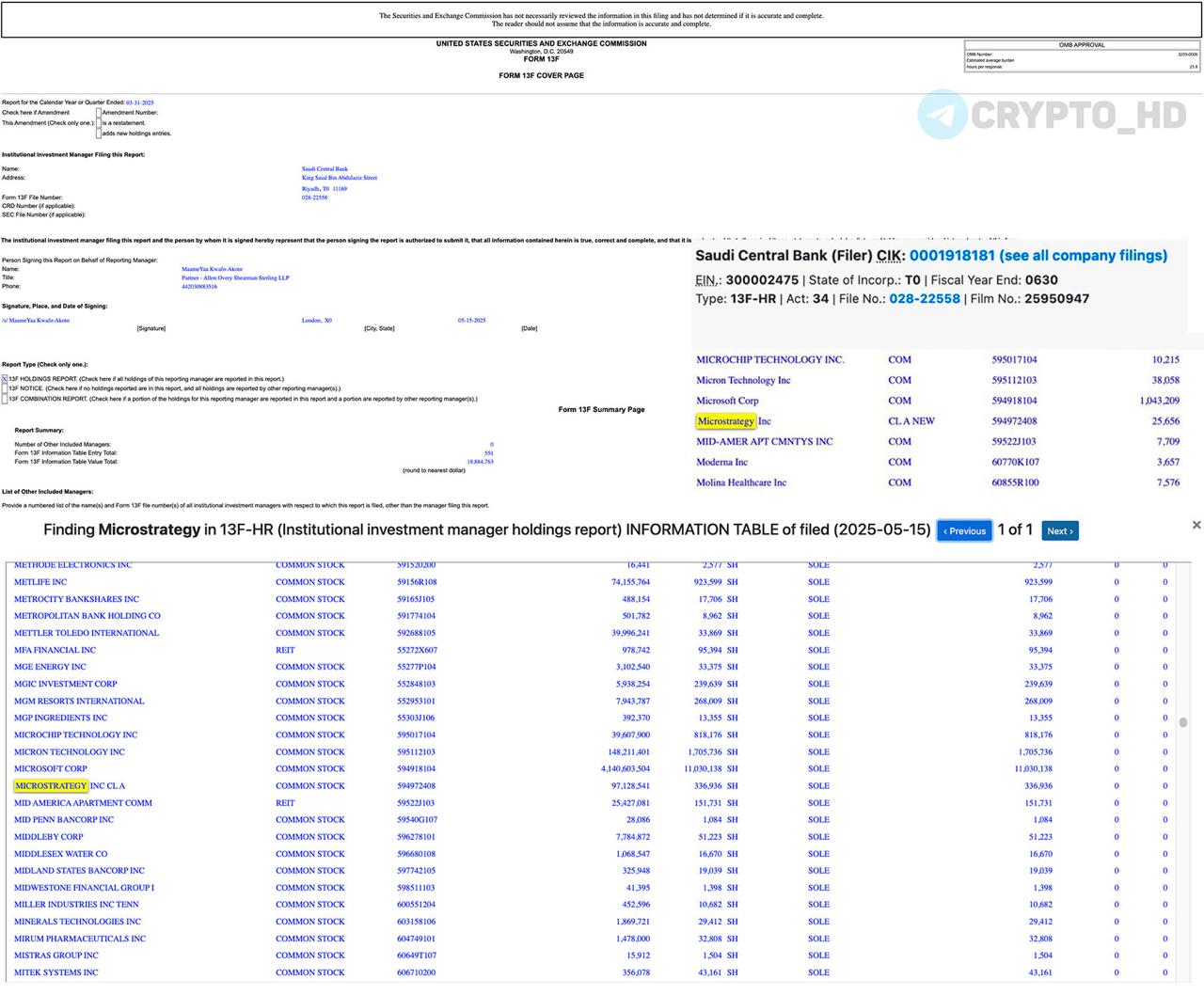The image size is (1204, 995).
Task: Click MIDWESTONE FINANCIAL GROUP I entry
Action: coord(85,888)
